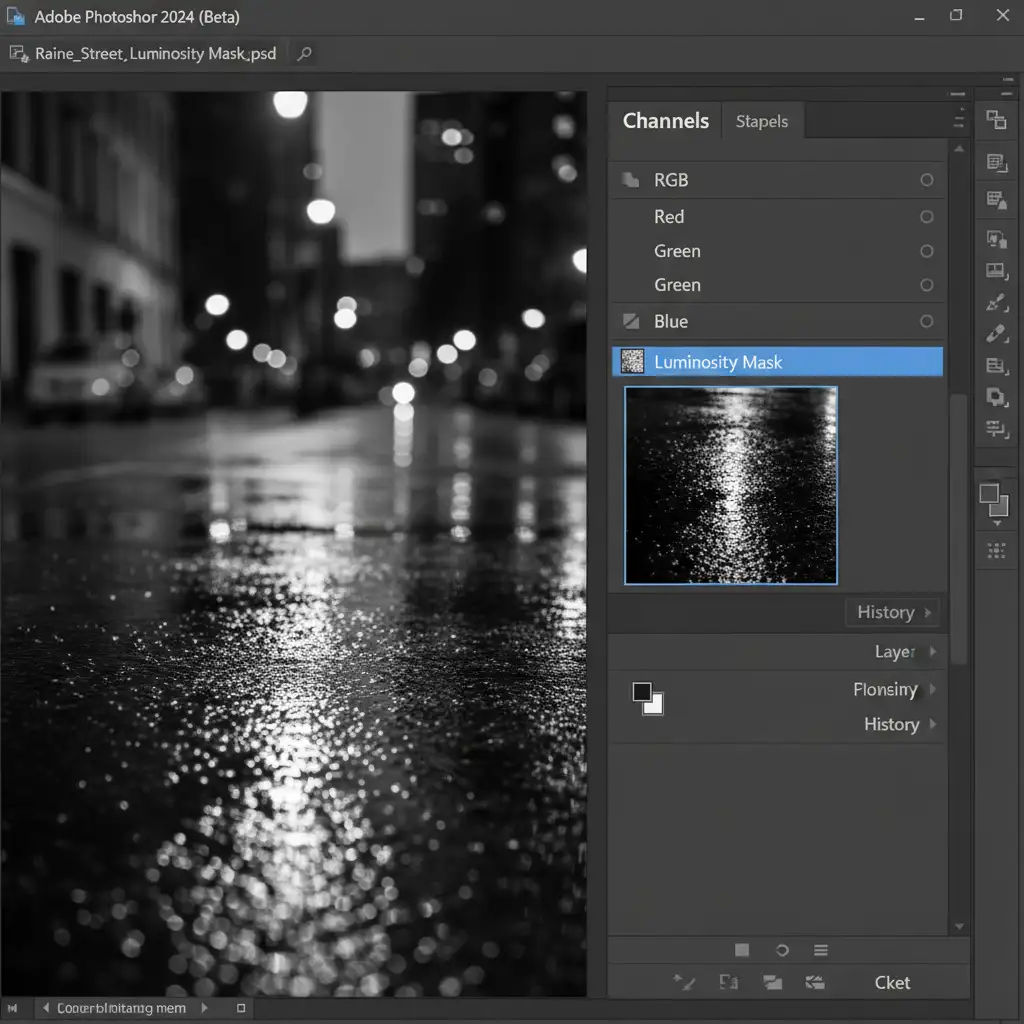
Task: Toggle visibility circle for the Blue channel
Action: 926,321
